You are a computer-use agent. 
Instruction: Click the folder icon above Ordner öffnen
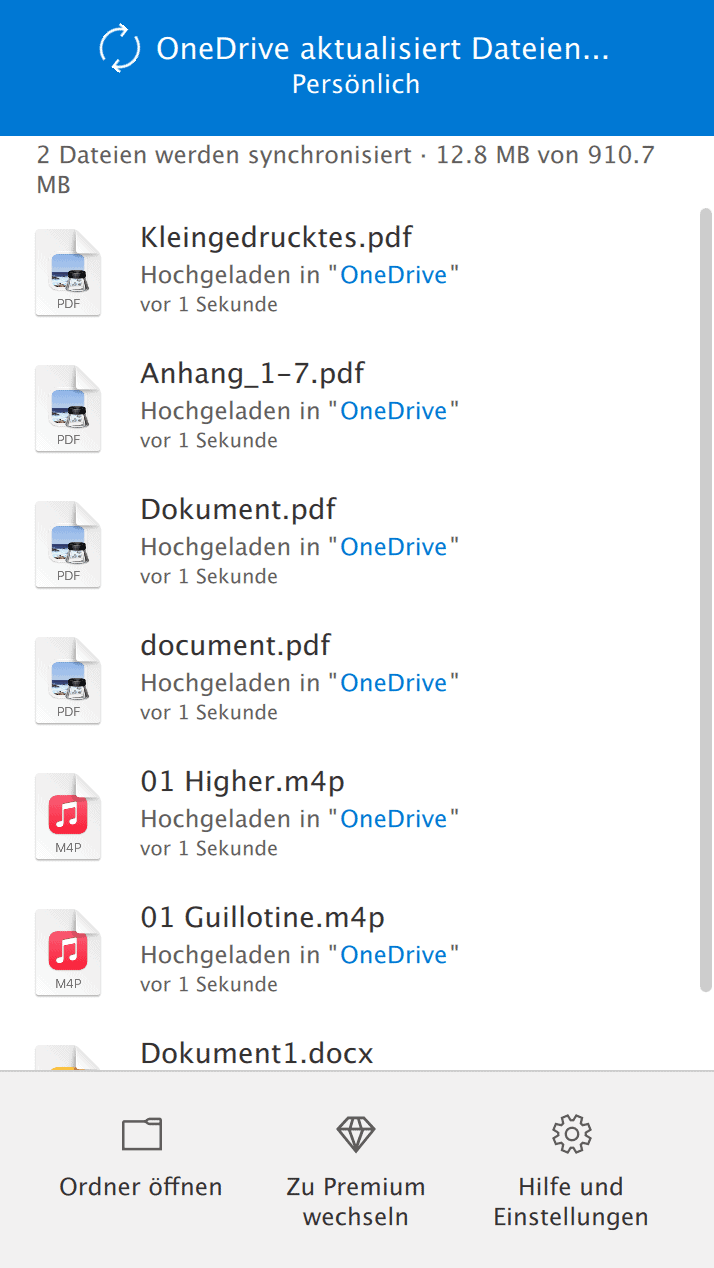tap(141, 1134)
